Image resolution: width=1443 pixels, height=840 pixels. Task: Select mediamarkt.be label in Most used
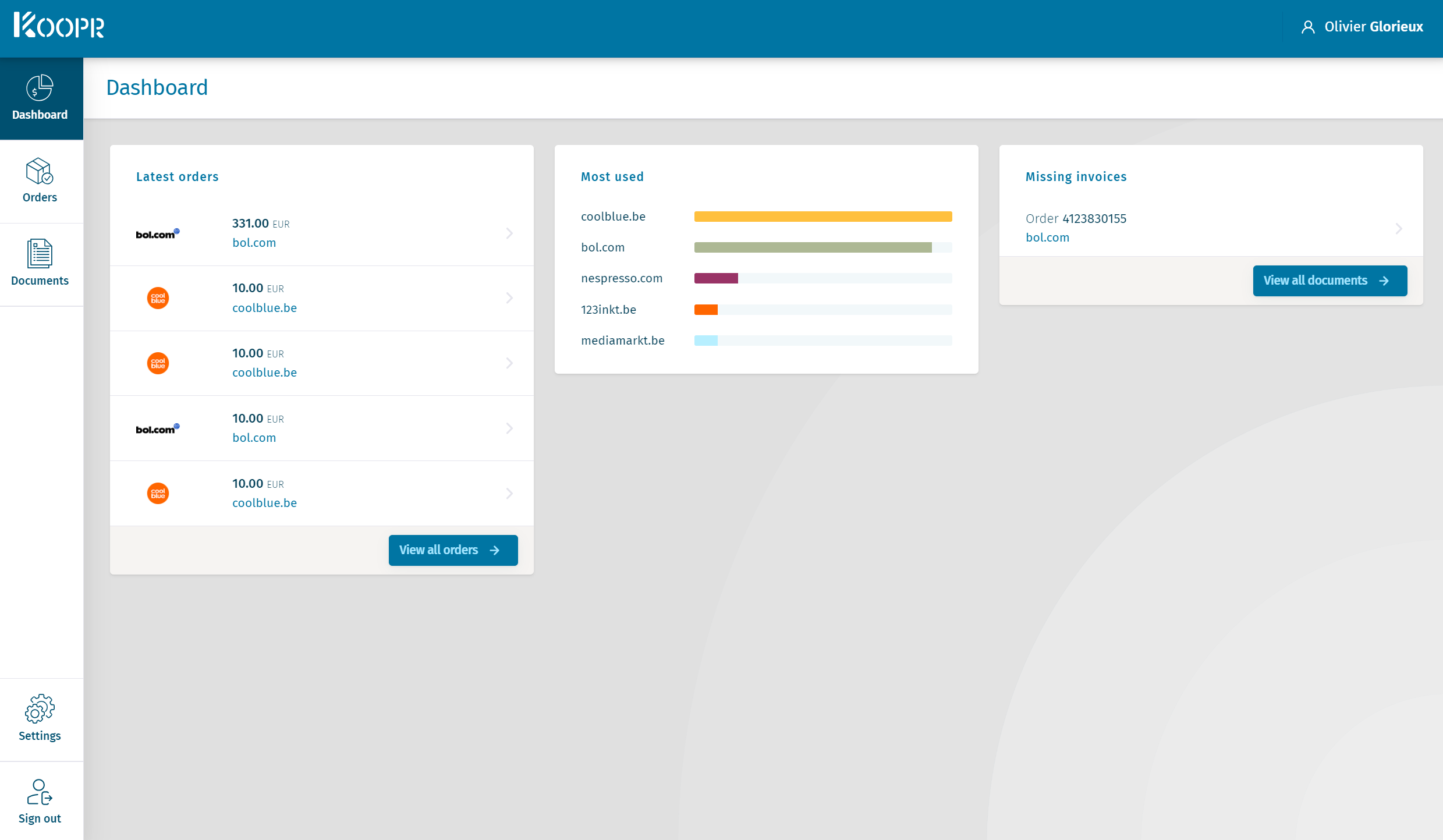click(623, 341)
